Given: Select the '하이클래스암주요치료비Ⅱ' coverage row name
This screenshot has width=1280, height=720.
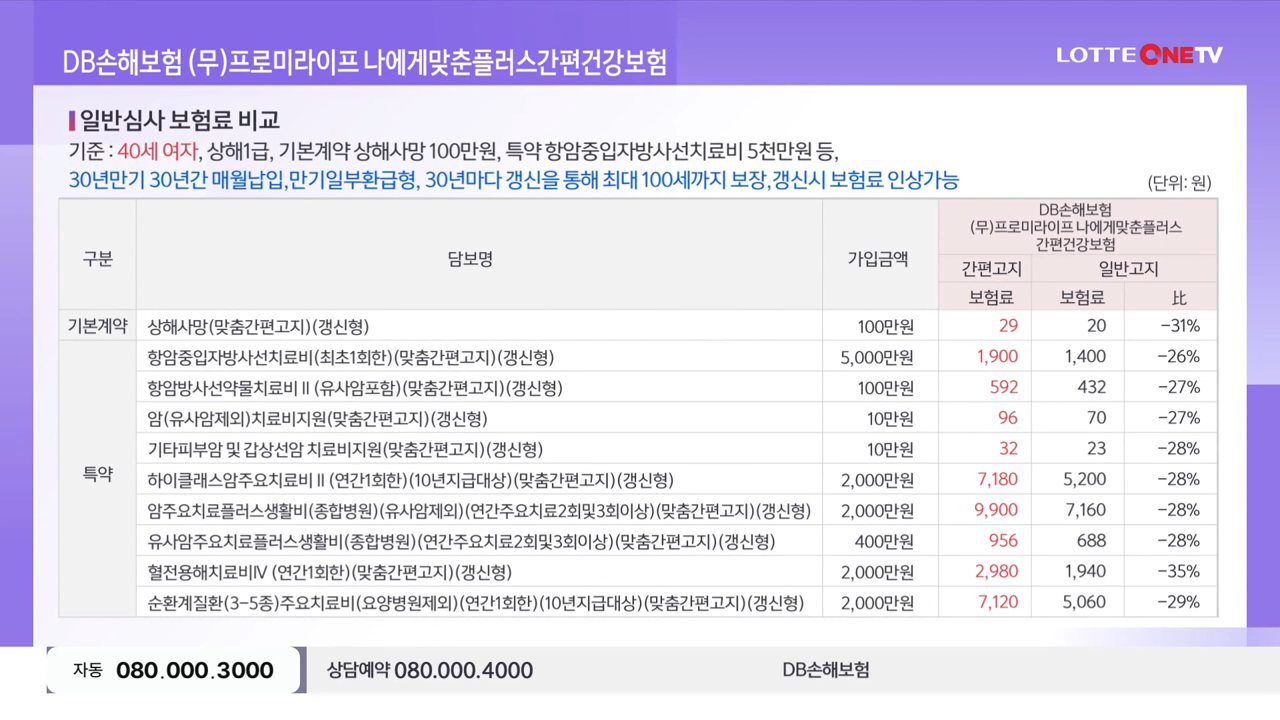Looking at the screenshot, I should 410,480.
